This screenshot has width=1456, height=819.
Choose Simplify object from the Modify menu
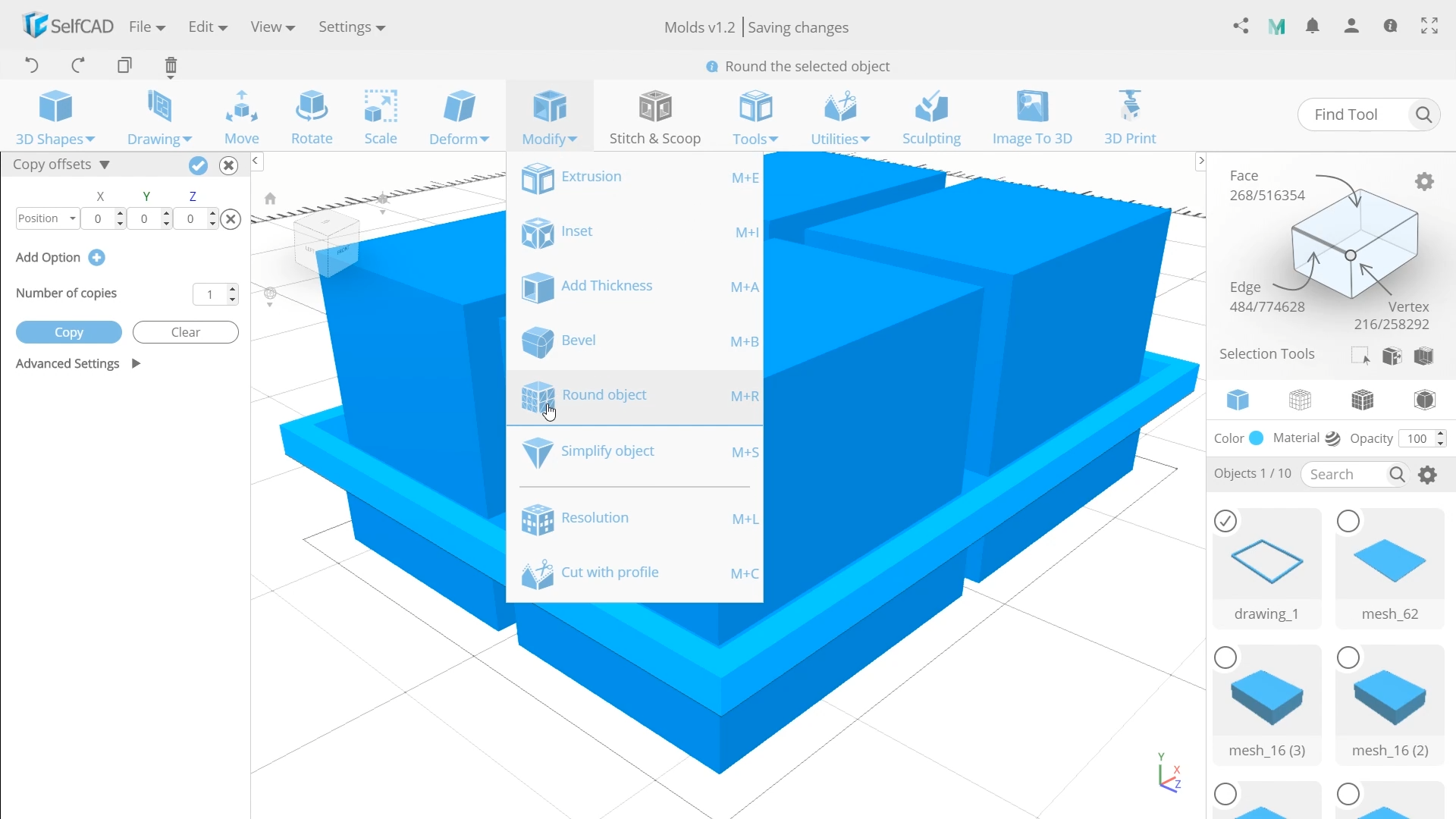tap(607, 451)
